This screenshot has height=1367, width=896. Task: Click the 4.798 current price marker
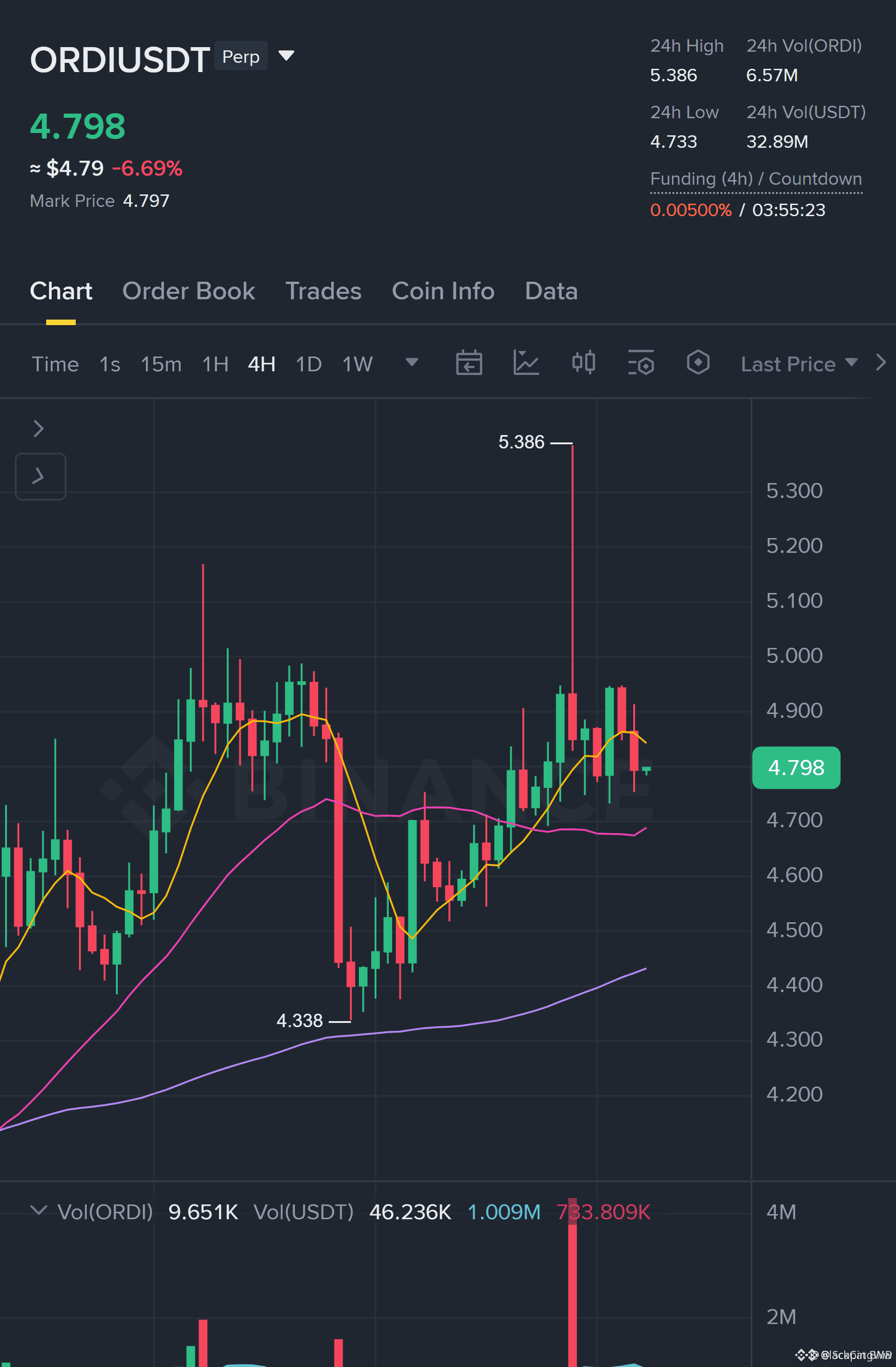pyautogui.click(x=796, y=768)
